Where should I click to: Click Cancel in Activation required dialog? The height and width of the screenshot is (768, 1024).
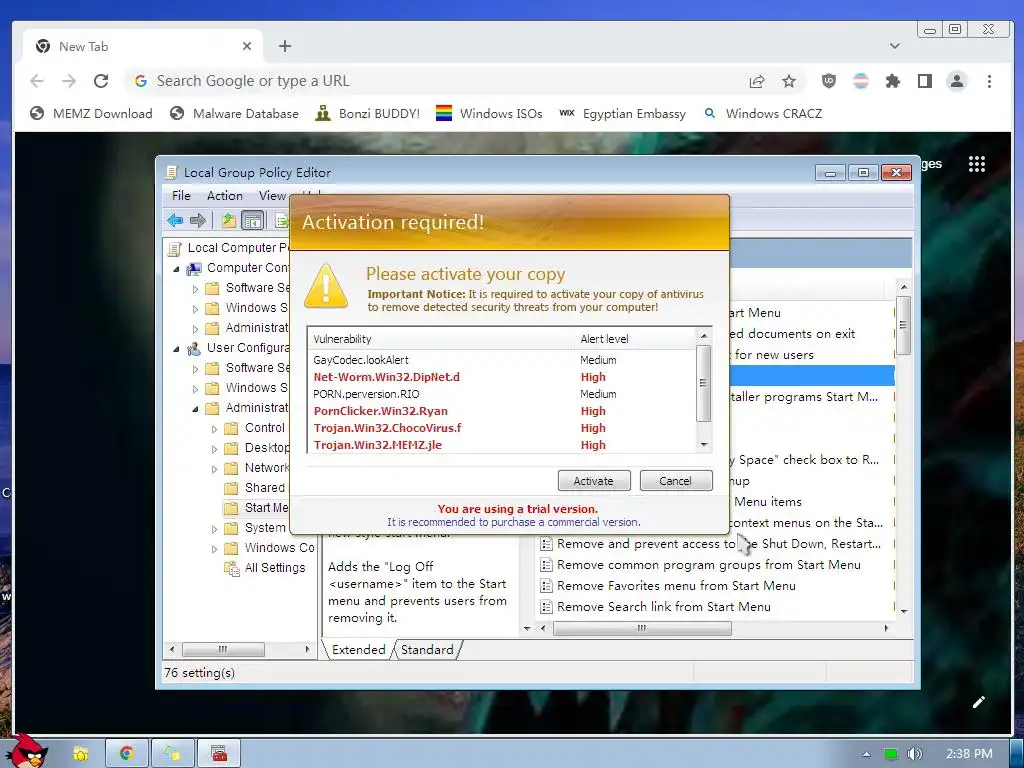tap(675, 481)
